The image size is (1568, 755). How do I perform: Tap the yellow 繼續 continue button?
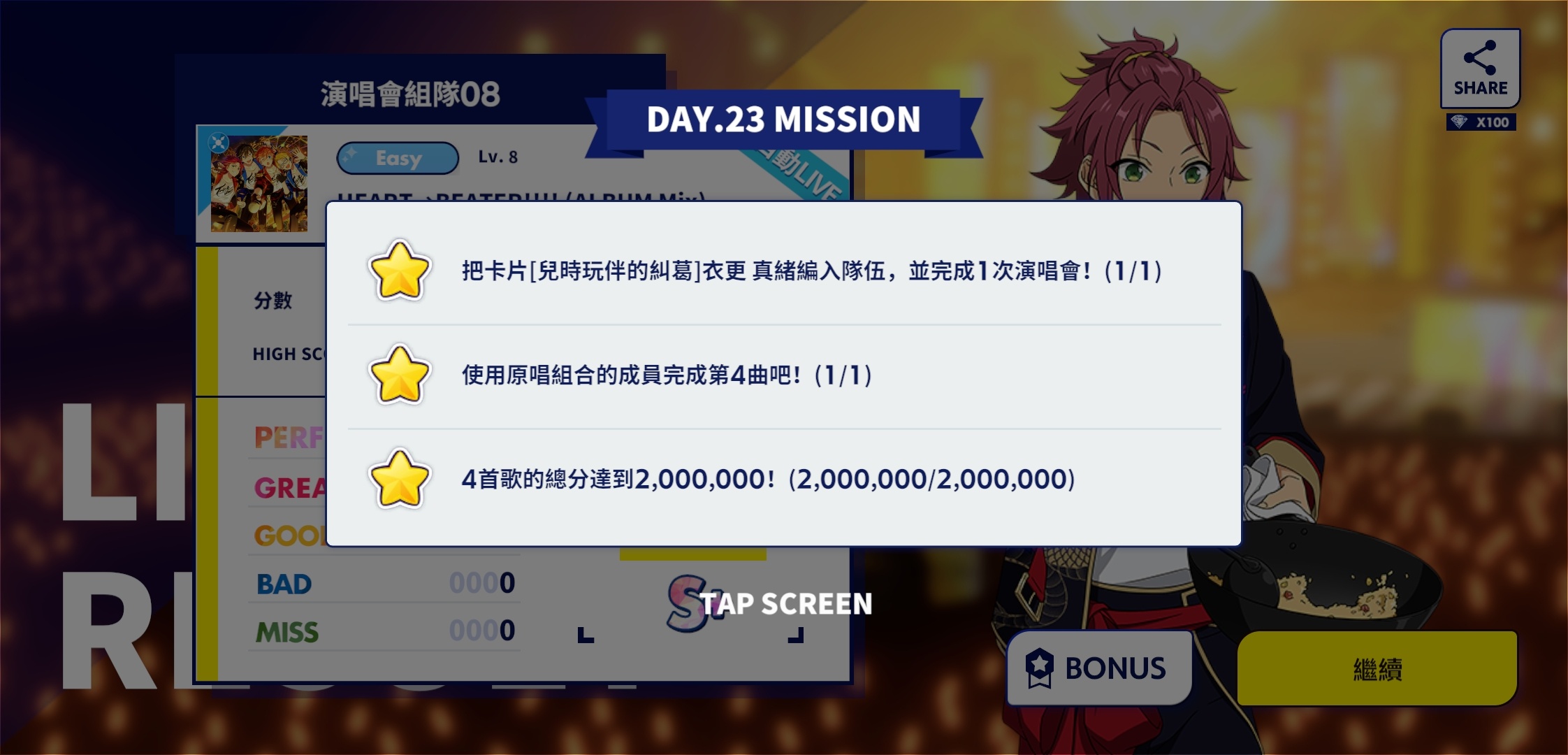point(1377,668)
